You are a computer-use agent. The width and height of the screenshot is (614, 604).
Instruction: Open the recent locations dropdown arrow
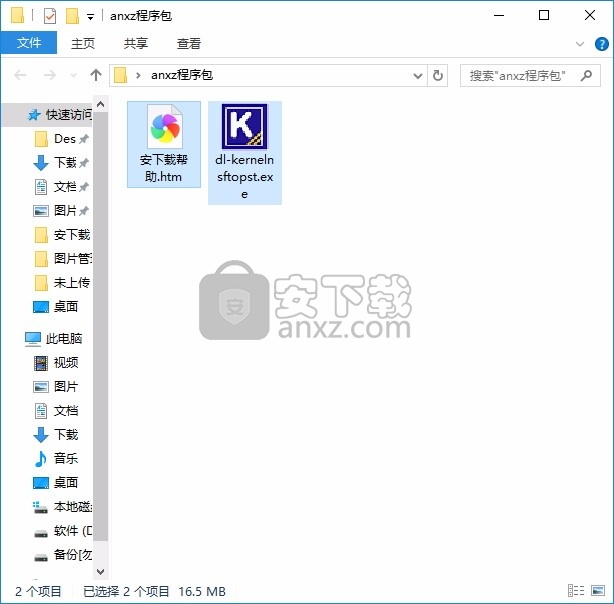click(x=73, y=75)
